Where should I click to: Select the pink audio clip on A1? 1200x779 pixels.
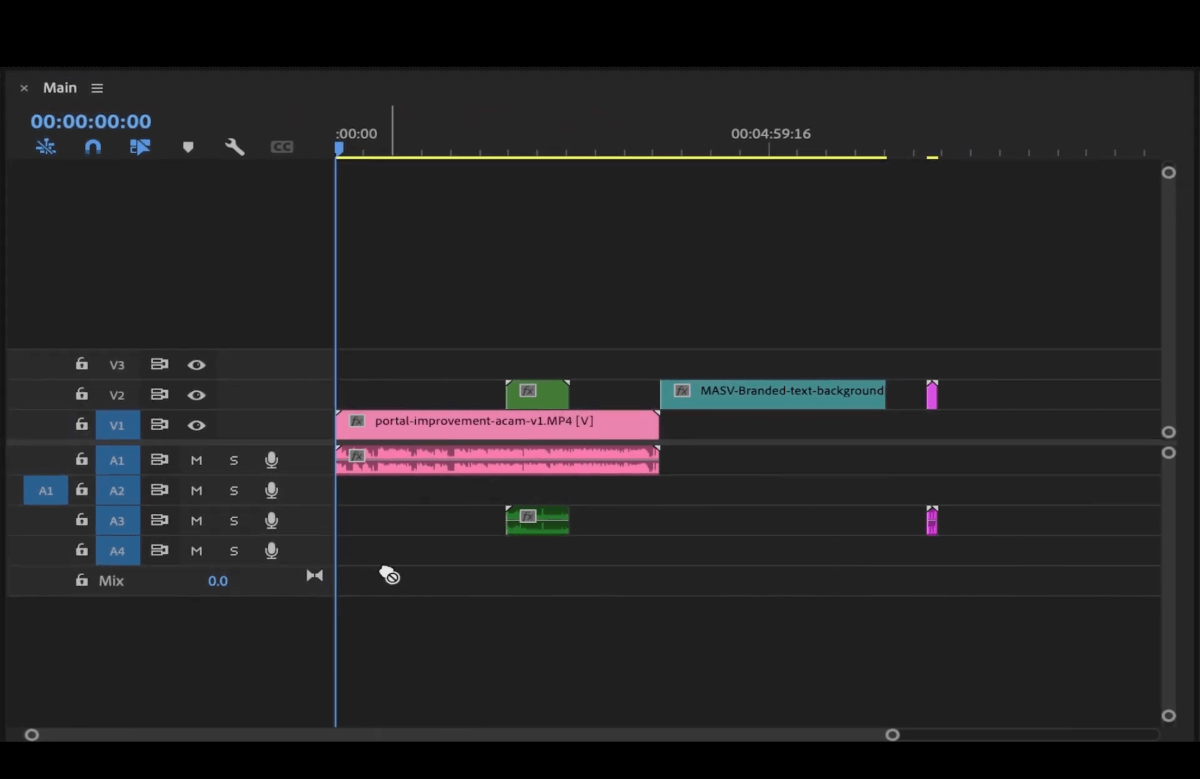coord(497,460)
